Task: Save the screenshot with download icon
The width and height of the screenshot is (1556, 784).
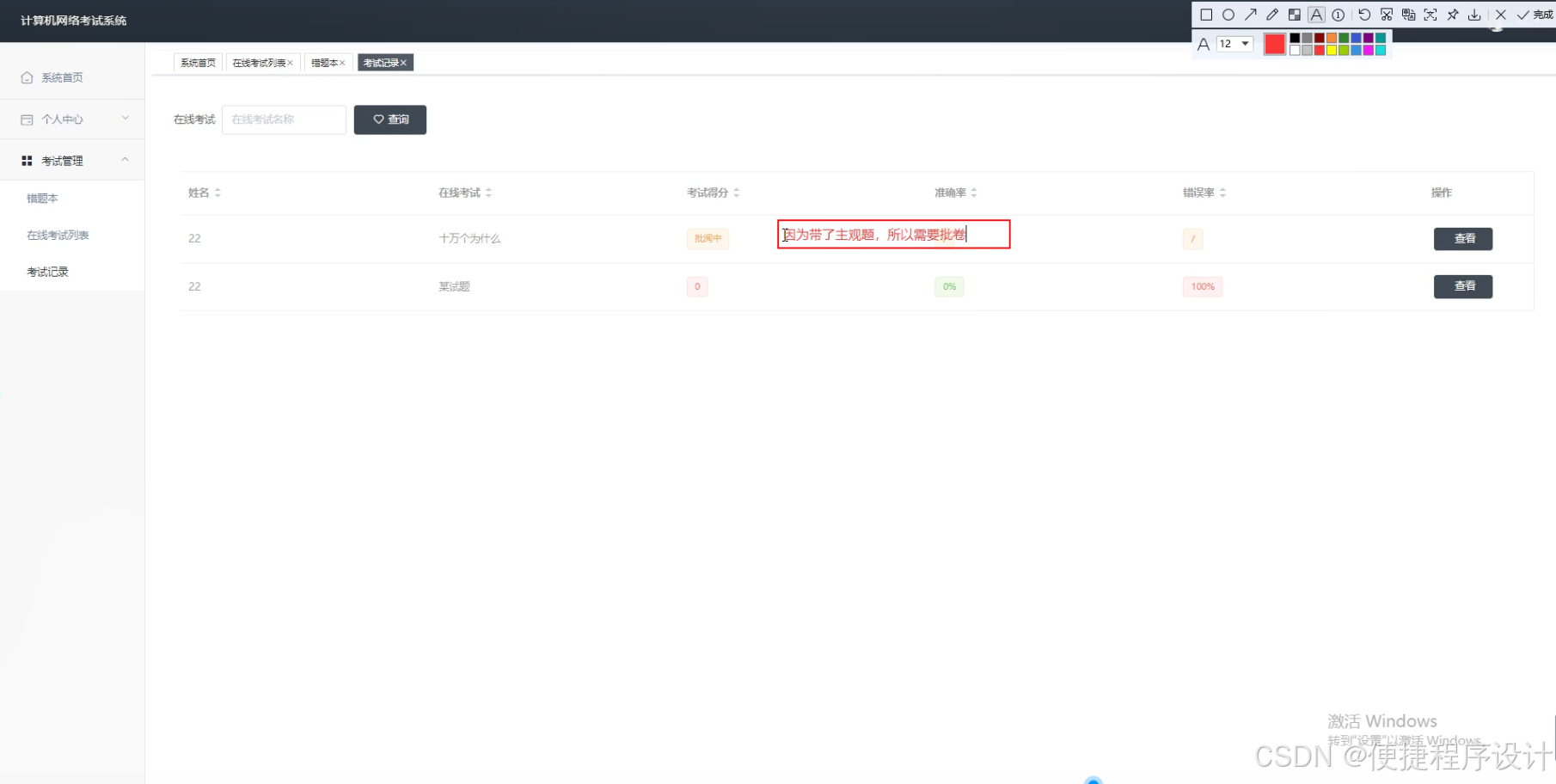Action: coord(1474,15)
